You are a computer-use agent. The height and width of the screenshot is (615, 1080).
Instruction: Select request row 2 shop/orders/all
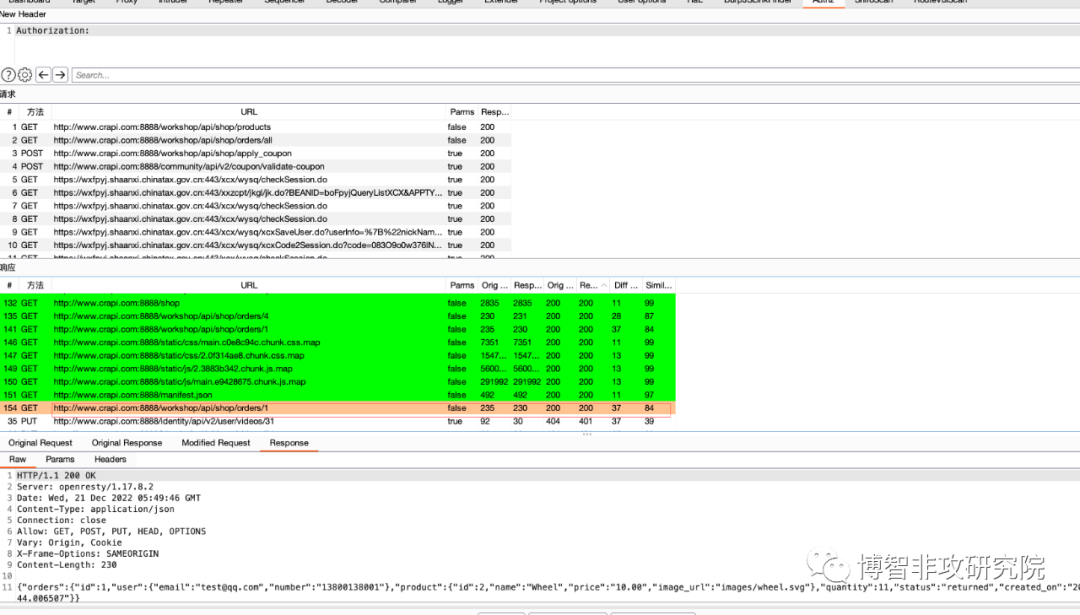coord(256,140)
